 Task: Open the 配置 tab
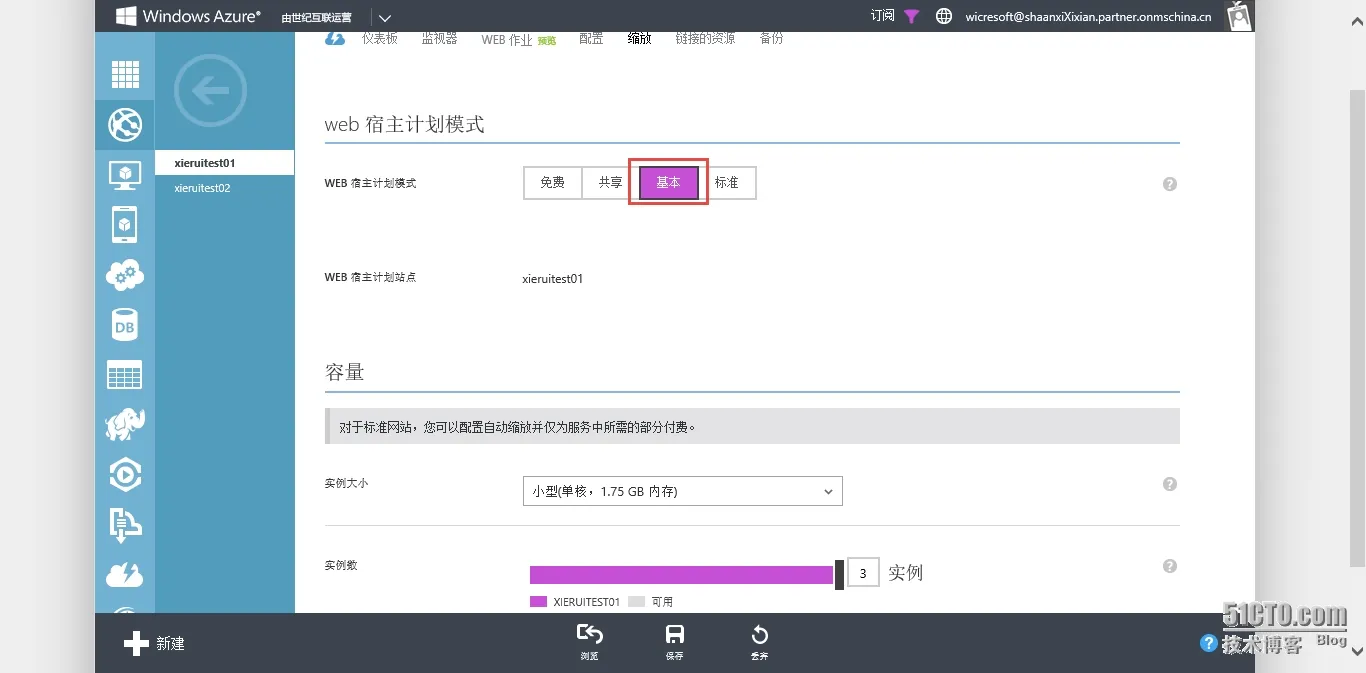tap(591, 38)
